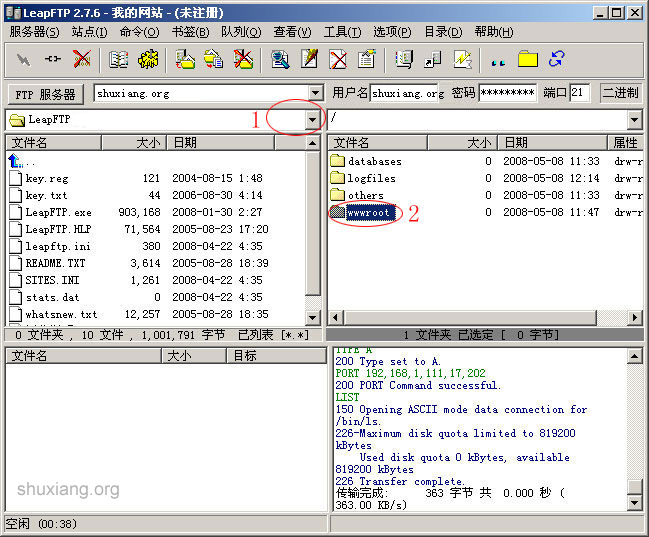Screen dimensions: 649x537
Task: Click the clipboard properties toolbar icon
Action: (x=367, y=60)
